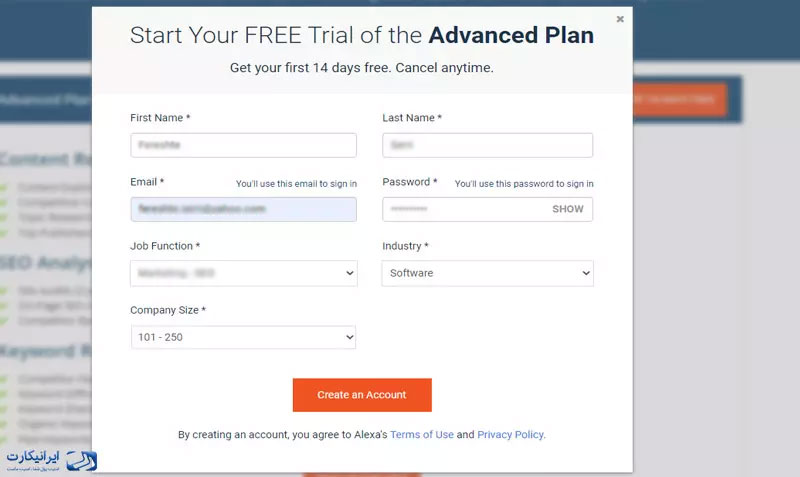Open the Job Function dropdown
Image resolution: width=800 pixels, height=477 pixels.
pyautogui.click(x=244, y=273)
